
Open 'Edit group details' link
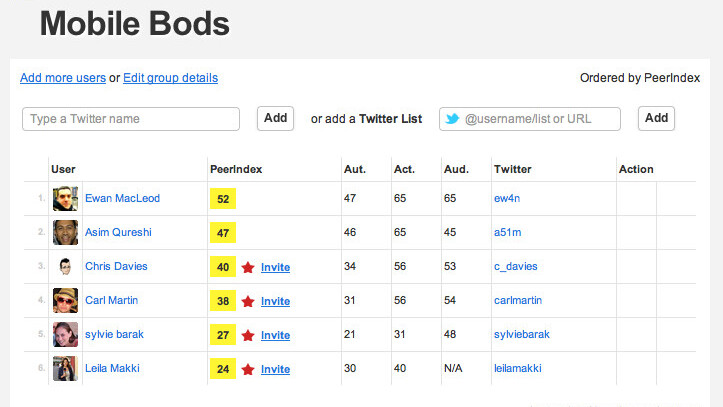(x=170, y=78)
